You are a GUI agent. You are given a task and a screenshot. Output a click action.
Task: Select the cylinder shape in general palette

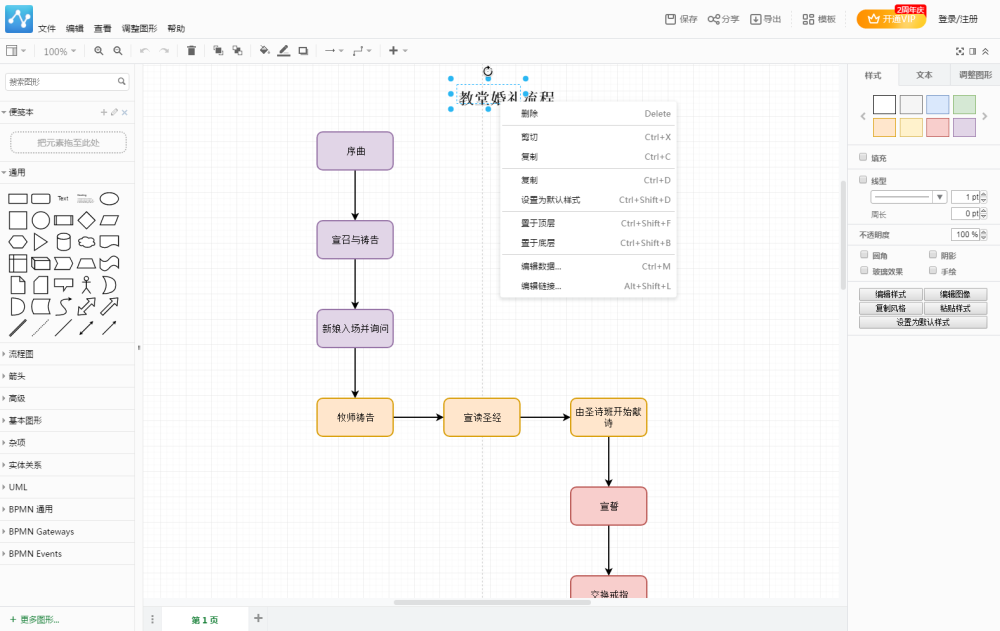point(64,242)
